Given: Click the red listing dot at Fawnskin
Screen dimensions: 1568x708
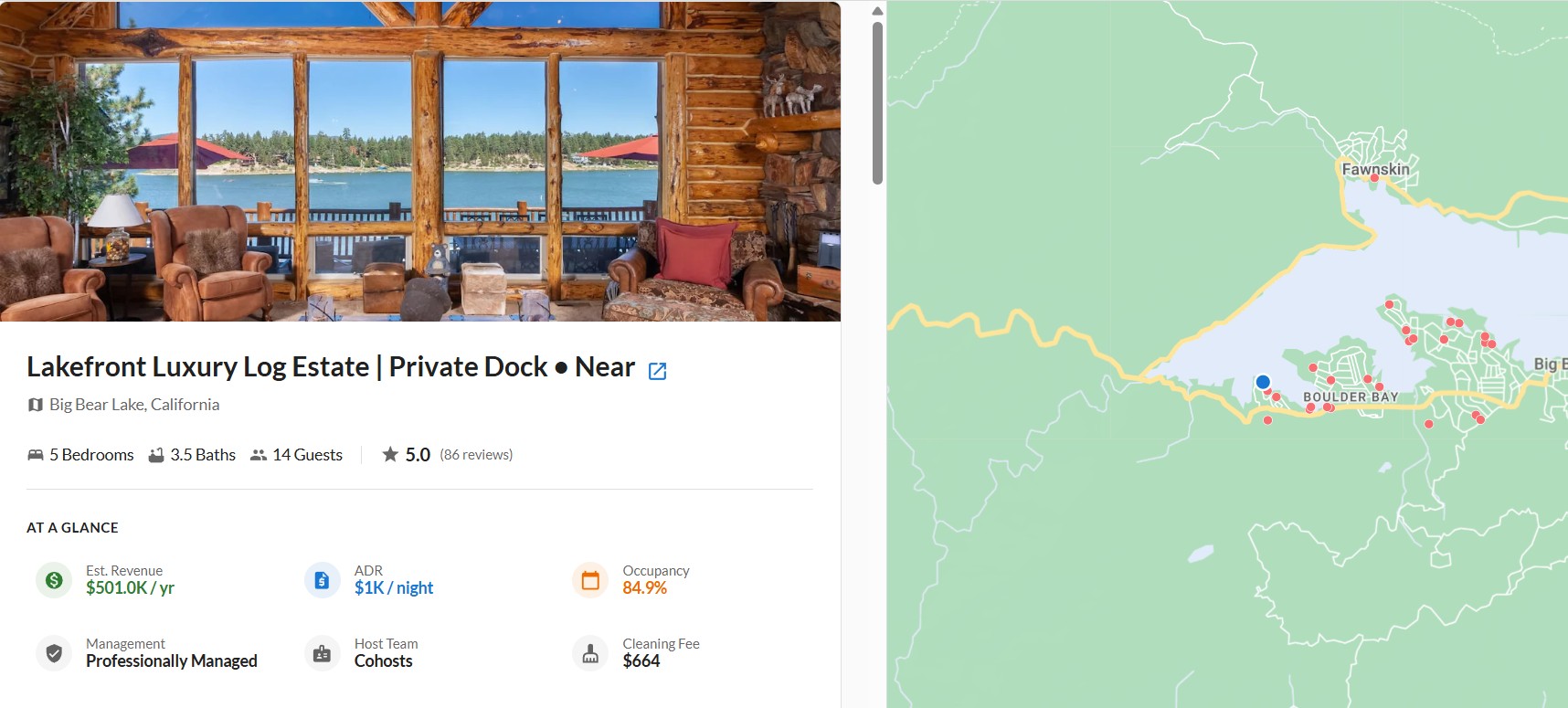Looking at the screenshot, I should (x=1373, y=178).
